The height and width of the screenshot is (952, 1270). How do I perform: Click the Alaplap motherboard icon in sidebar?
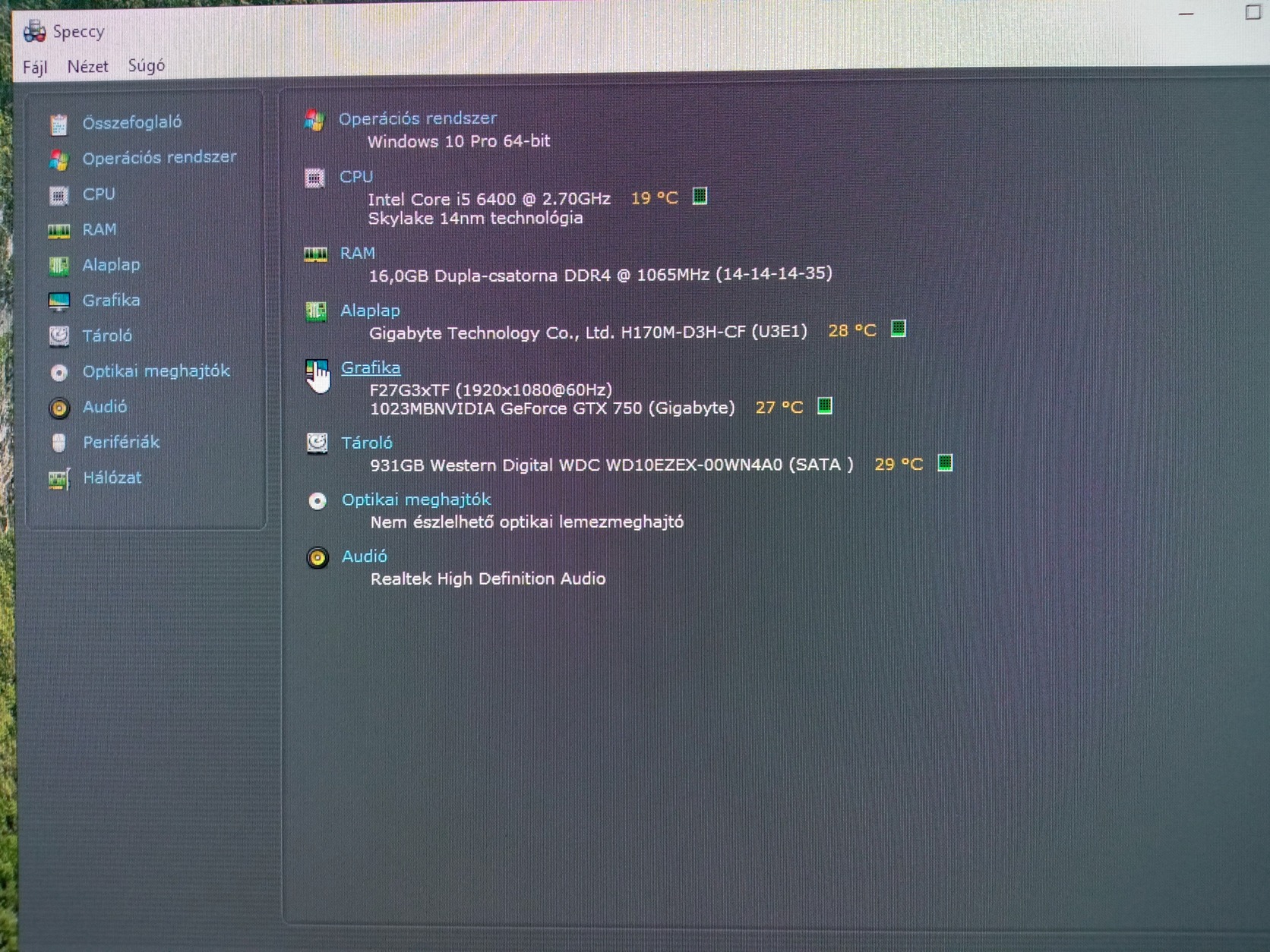point(58,266)
